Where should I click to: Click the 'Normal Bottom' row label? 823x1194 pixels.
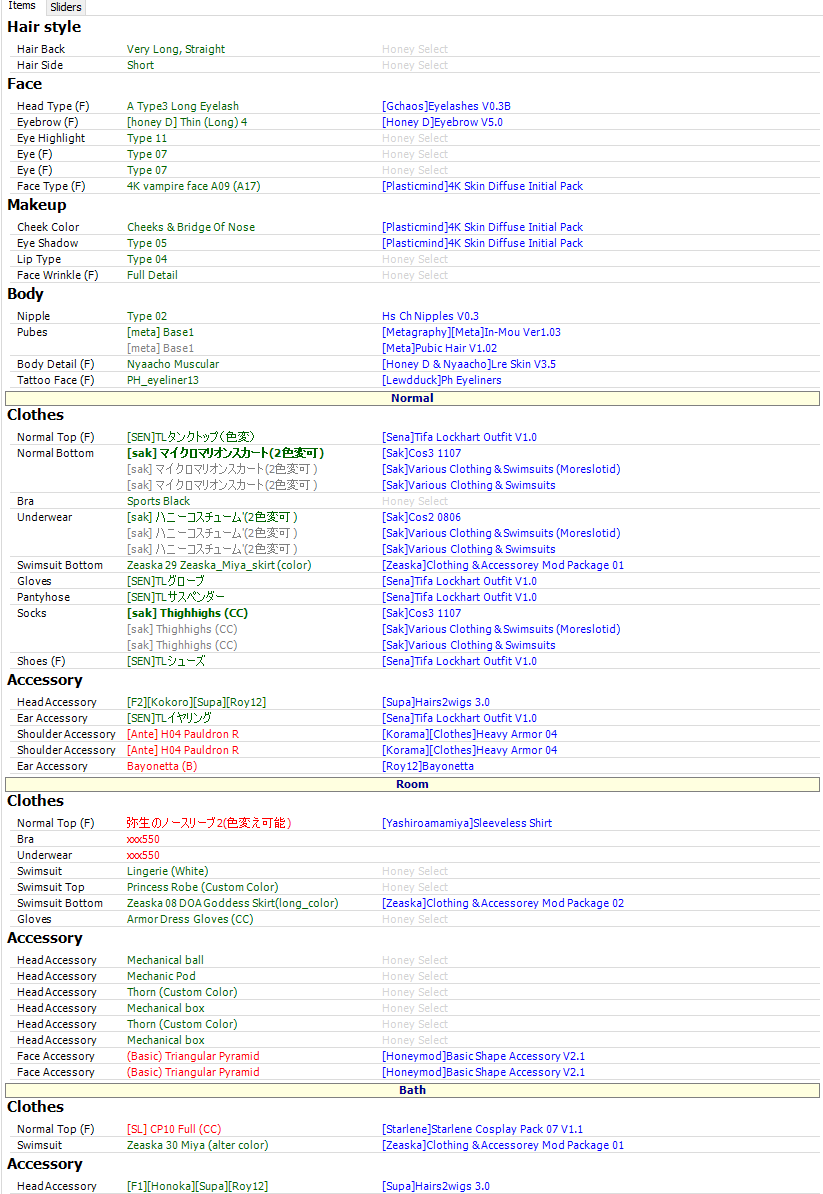pyautogui.click(x=56, y=454)
